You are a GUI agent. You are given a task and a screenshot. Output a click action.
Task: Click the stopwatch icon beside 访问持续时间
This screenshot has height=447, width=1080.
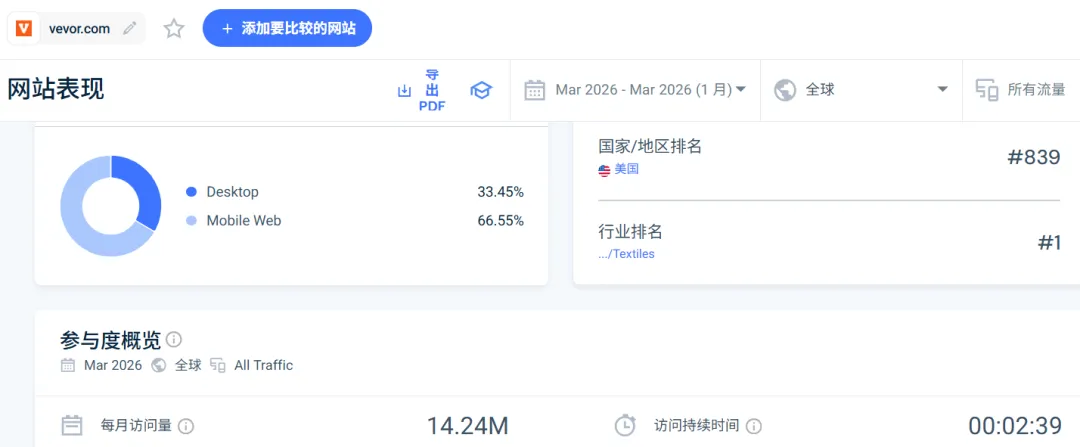click(x=625, y=425)
